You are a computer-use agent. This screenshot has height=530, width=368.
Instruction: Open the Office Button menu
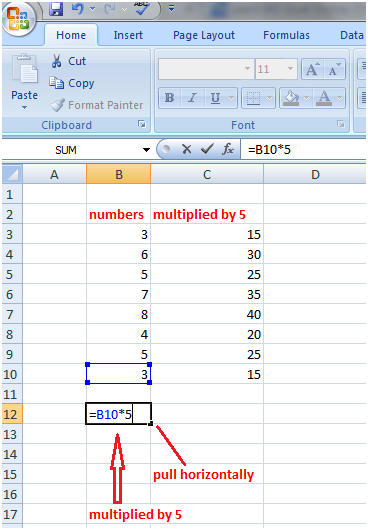tap(19, 19)
